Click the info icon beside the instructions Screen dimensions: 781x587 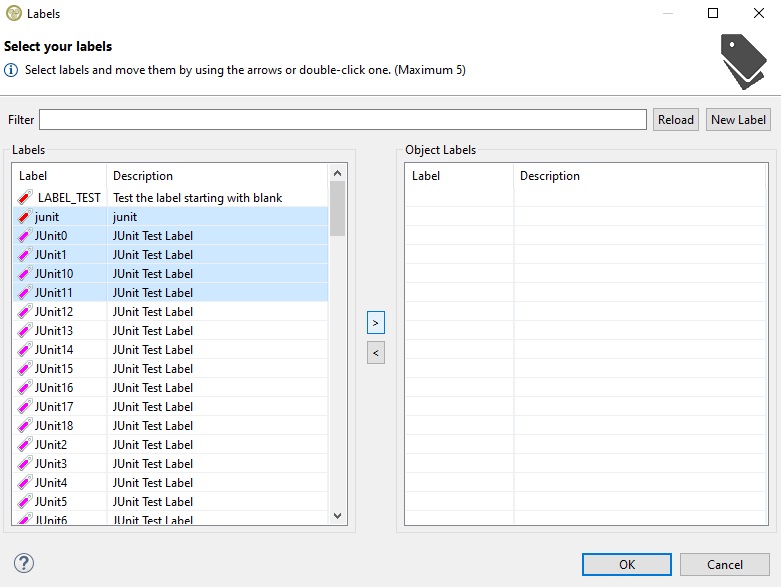tap(11, 70)
